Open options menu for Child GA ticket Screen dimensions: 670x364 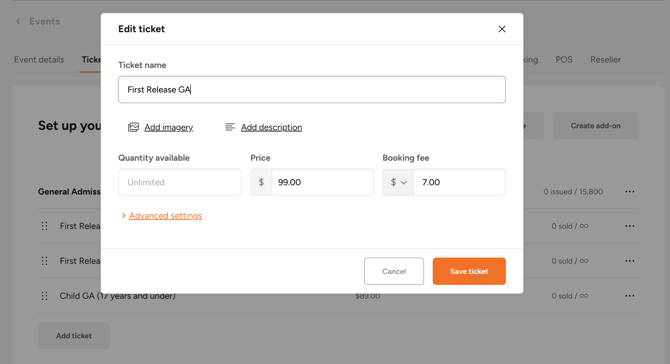point(629,296)
